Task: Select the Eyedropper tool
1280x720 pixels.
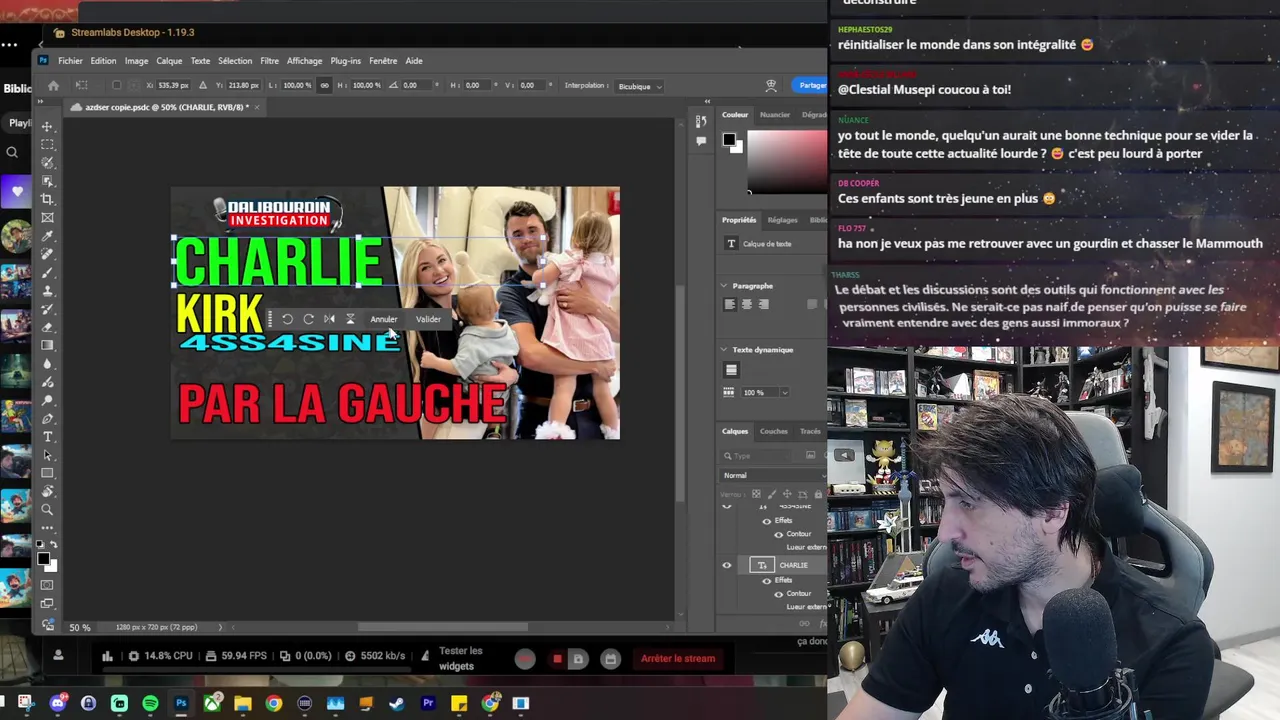Action: pyautogui.click(x=47, y=236)
